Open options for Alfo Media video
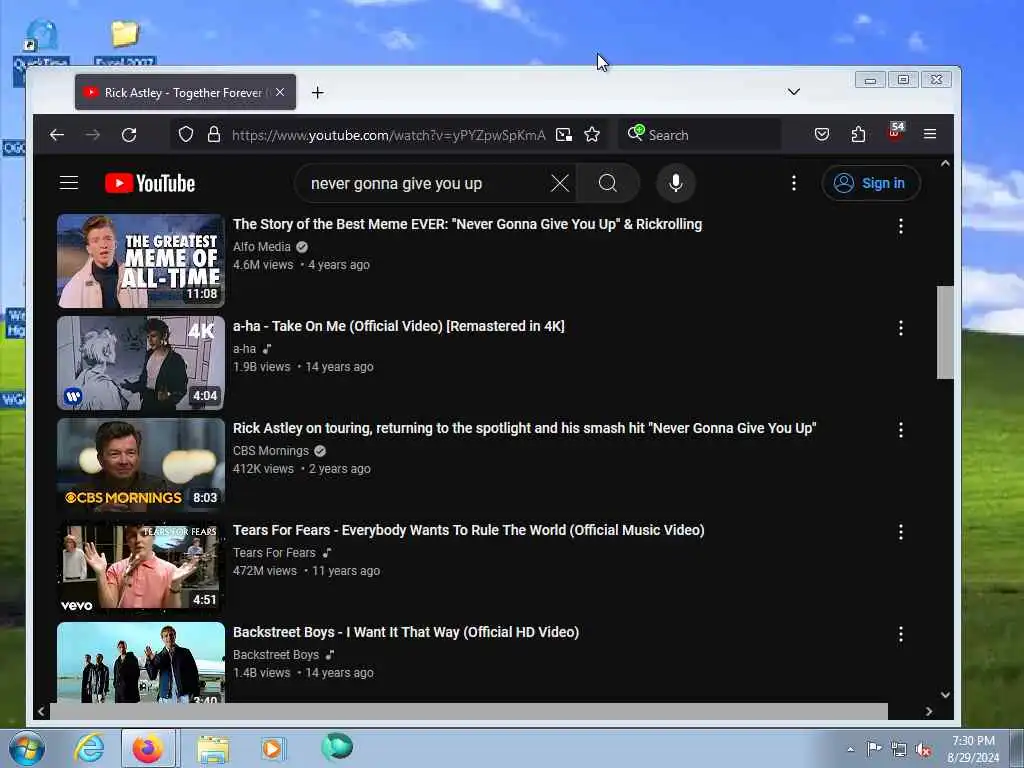 [x=901, y=226]
